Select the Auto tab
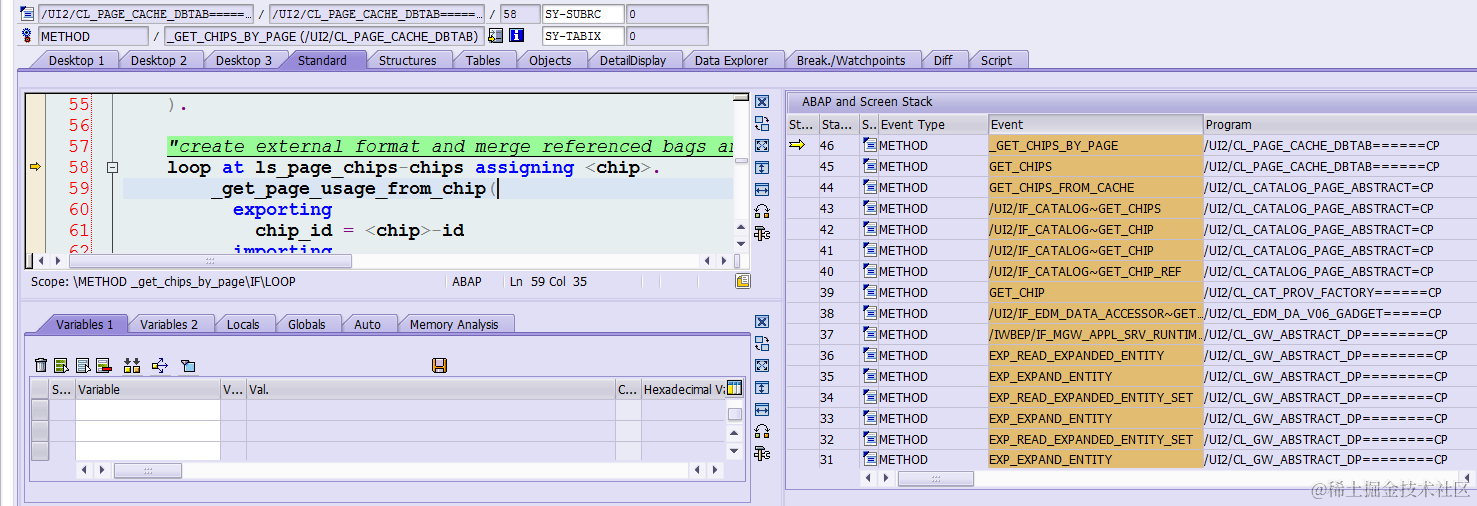 coord(367,324)
